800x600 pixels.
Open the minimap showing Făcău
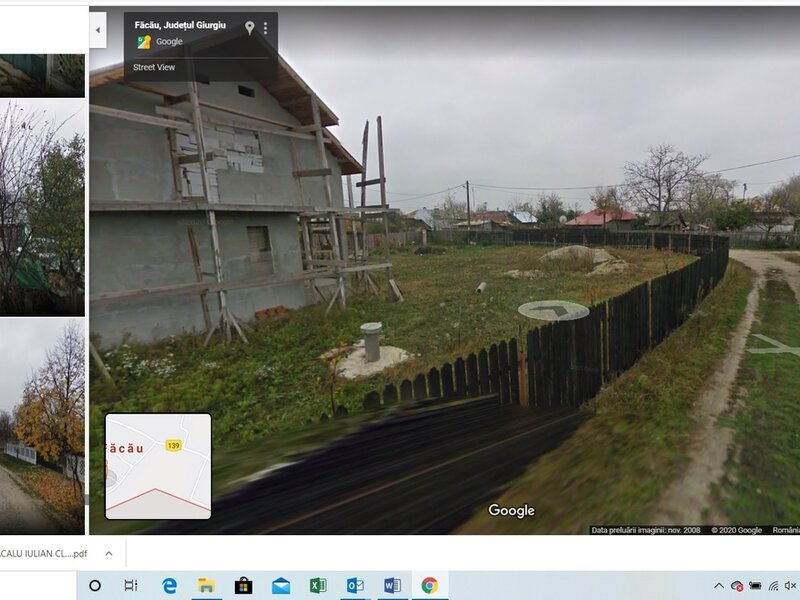tap(158, 466)
